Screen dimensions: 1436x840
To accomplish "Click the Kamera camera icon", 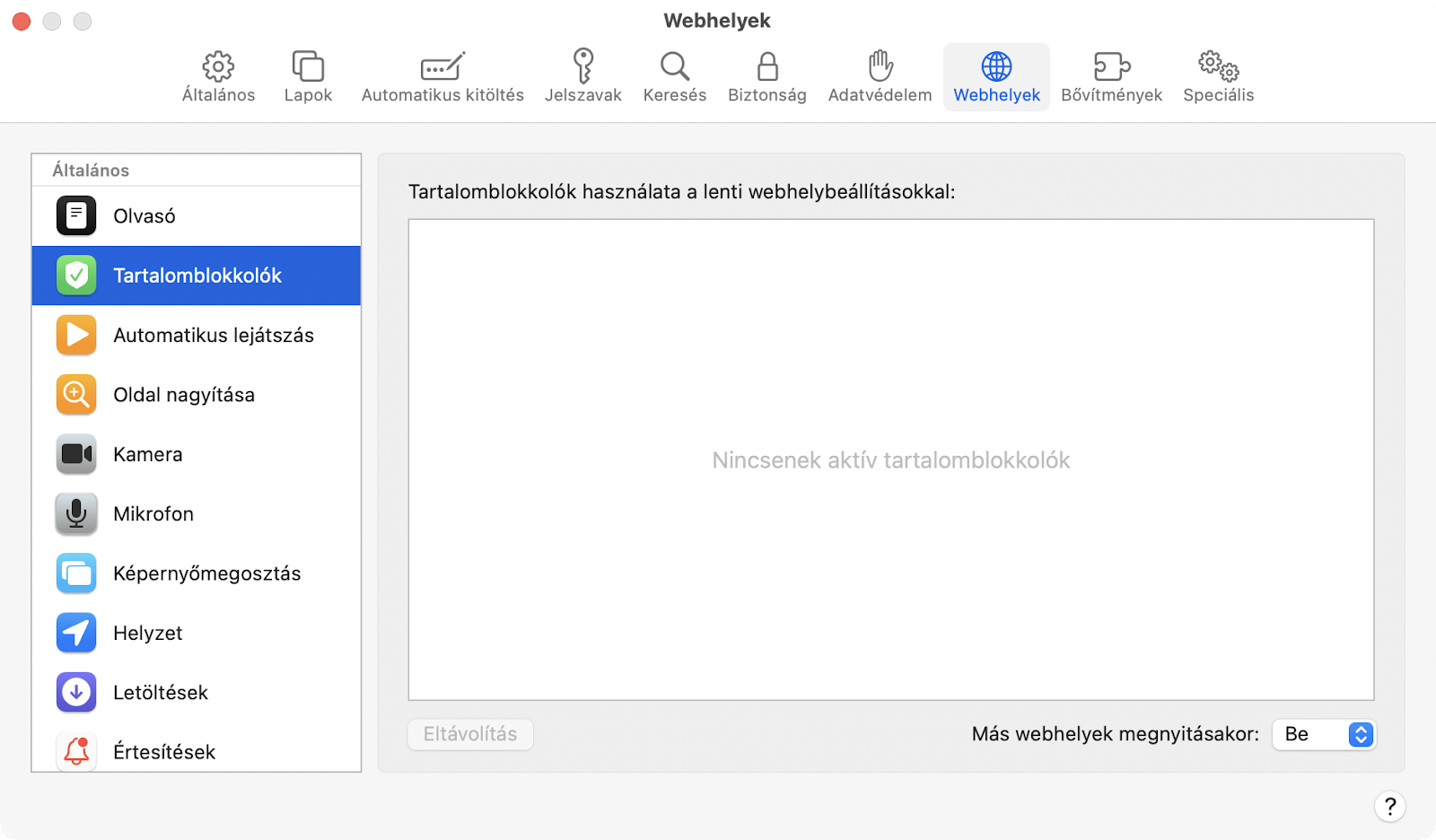I will pyautogui.click(x=76, y=454).
